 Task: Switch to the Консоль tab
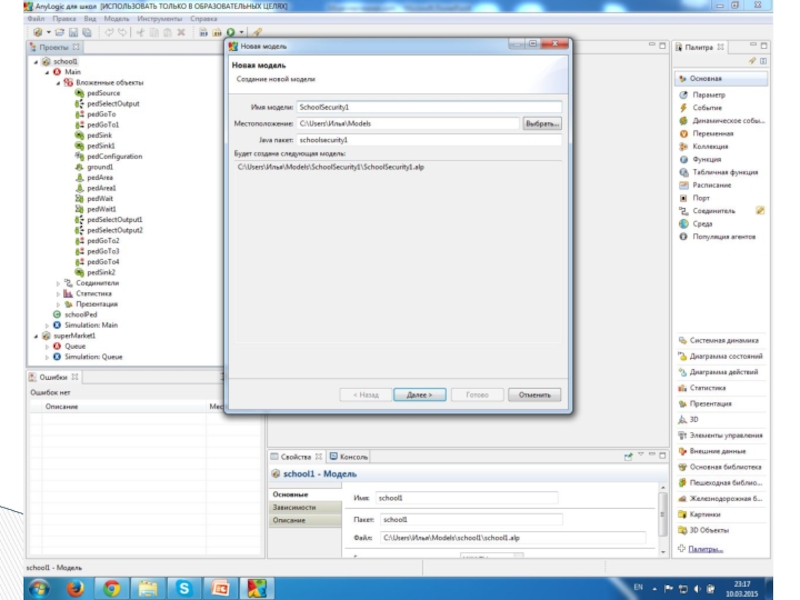click(349, 457)
